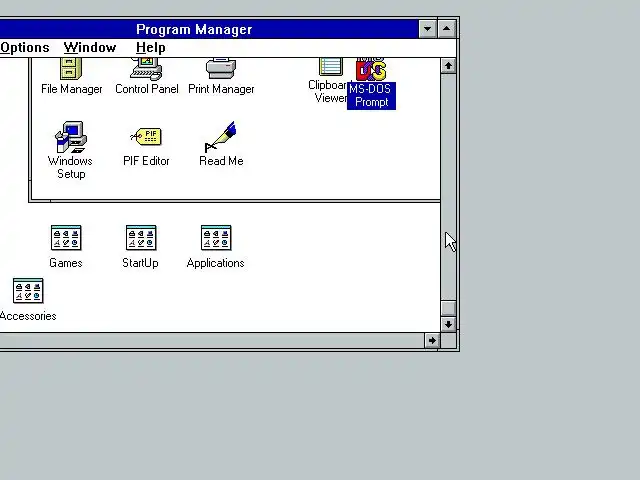Click the 'Read Me' label text

[221, 161]
